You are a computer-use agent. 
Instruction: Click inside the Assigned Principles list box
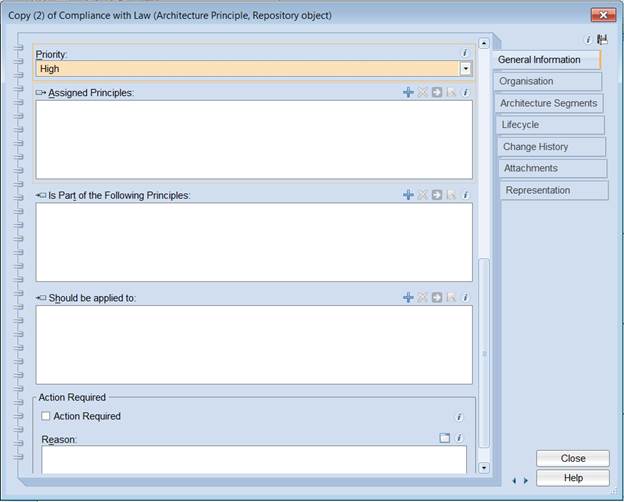point(254,140)
